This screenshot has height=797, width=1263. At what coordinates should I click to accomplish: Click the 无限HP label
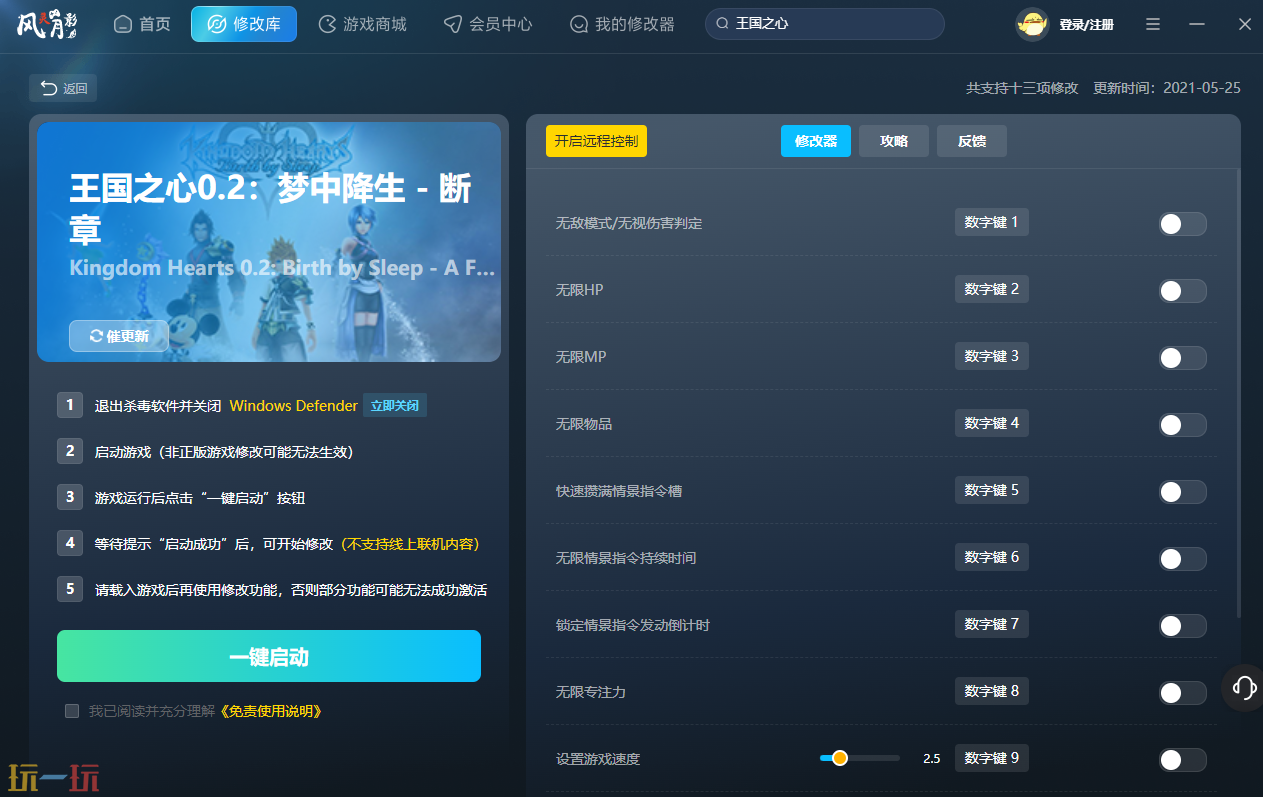coord(580,290)
